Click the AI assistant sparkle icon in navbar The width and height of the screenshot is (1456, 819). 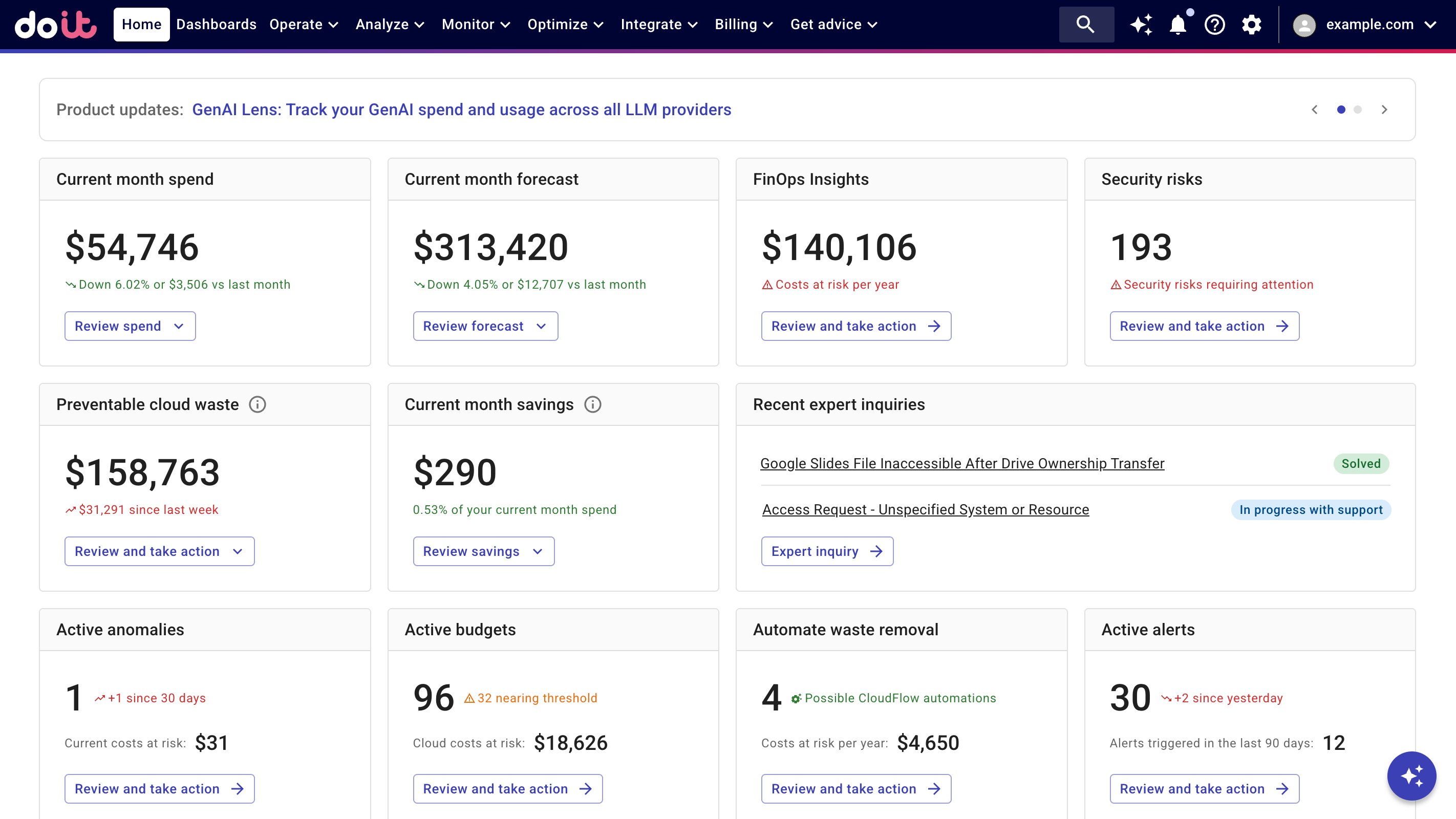(x=1141, y=24)
